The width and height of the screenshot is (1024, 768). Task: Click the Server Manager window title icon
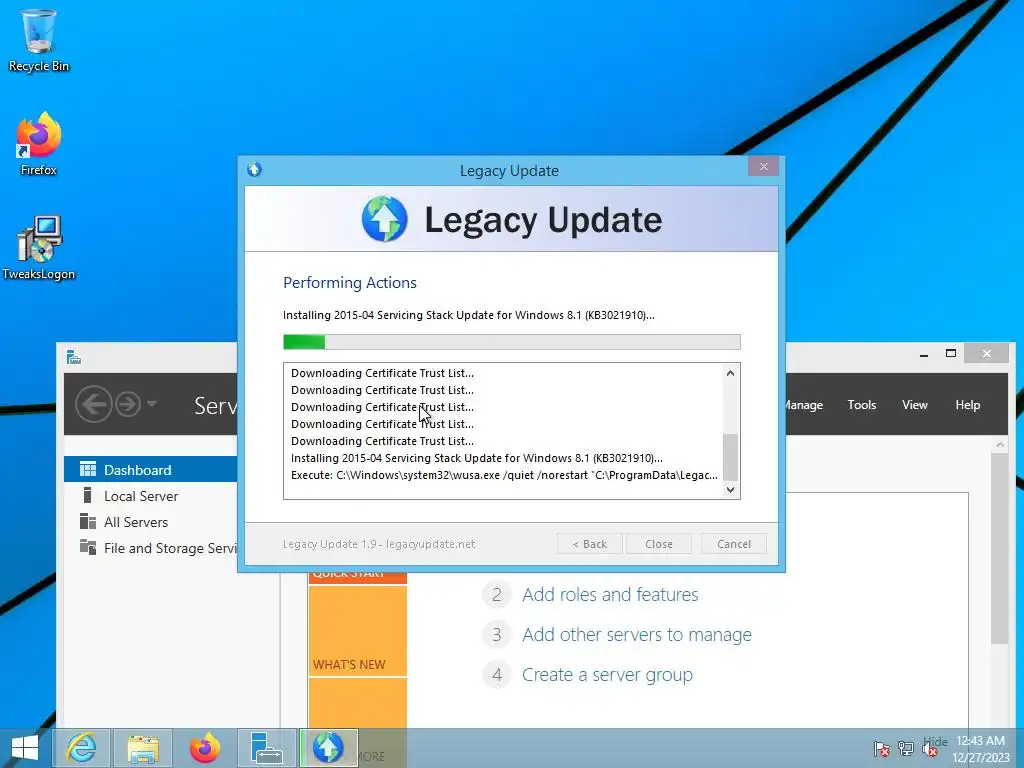74,357
